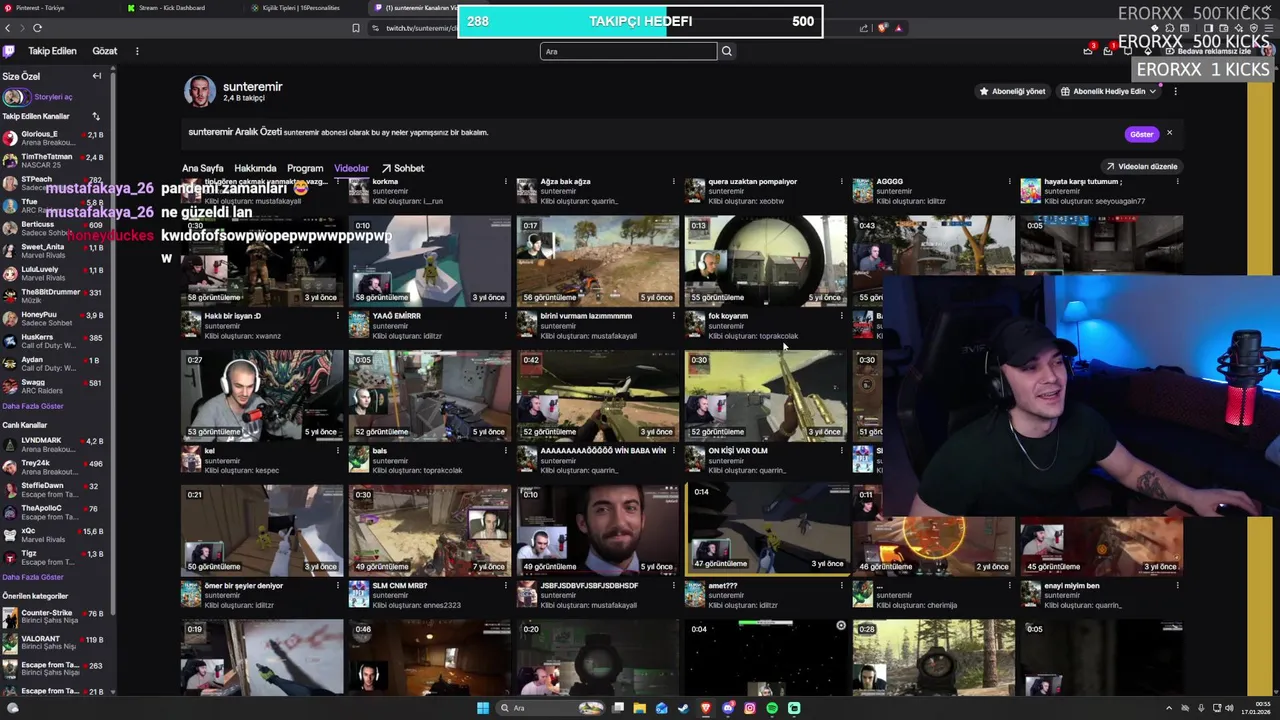Viewport: 1280px width, 720px height.
Task: Open the Program tab
Action: (305, 168)
